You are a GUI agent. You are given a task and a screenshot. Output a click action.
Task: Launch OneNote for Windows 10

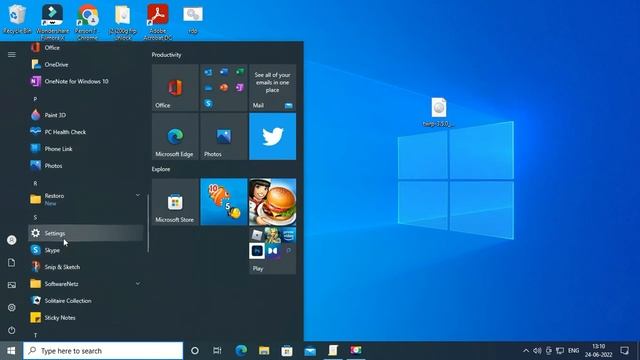(86, 81)
